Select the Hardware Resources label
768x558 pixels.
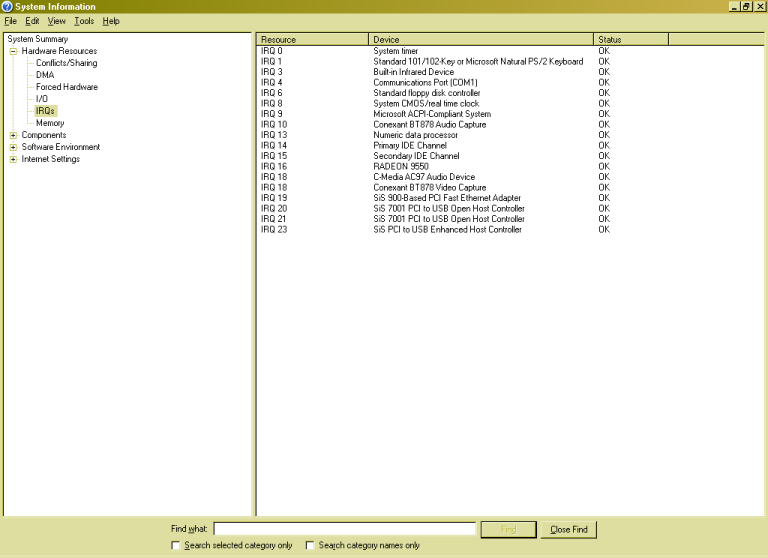coord(59,51)
